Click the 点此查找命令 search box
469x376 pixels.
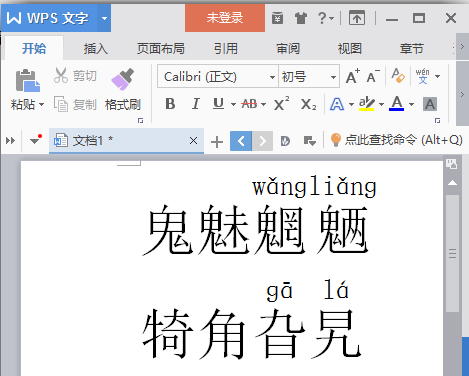[403, 140]
